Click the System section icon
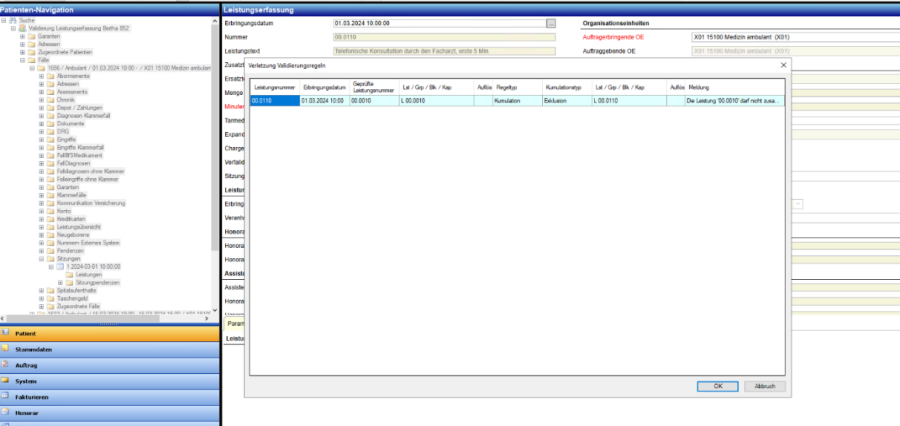The height and width of the screenshot is (426, 900). (5, 380)
